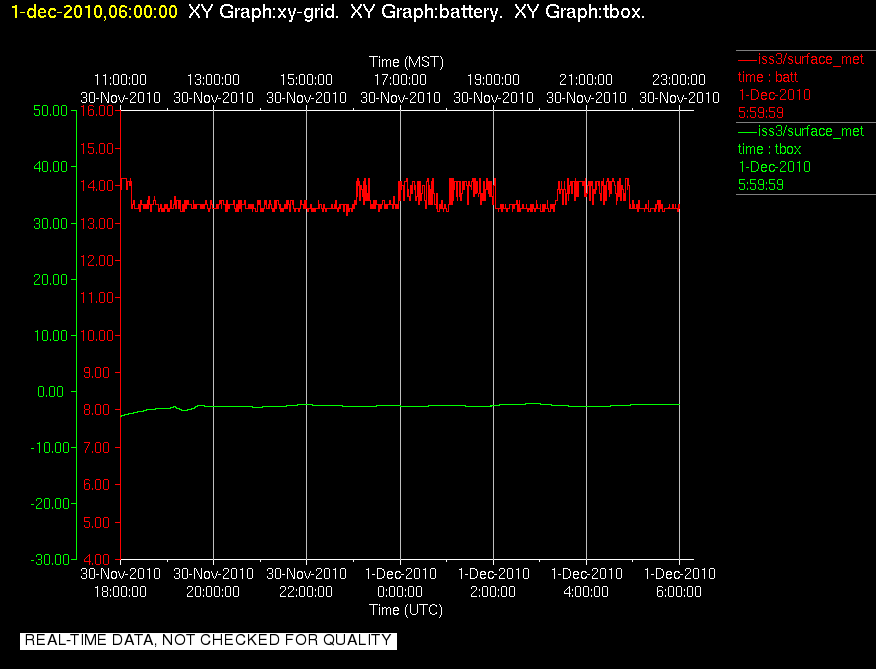Click the 6:00:00 1-Dec-2010 UTC tick label
Screen dimensions: 876x669
pyautogui.click(x=679, y=583)
